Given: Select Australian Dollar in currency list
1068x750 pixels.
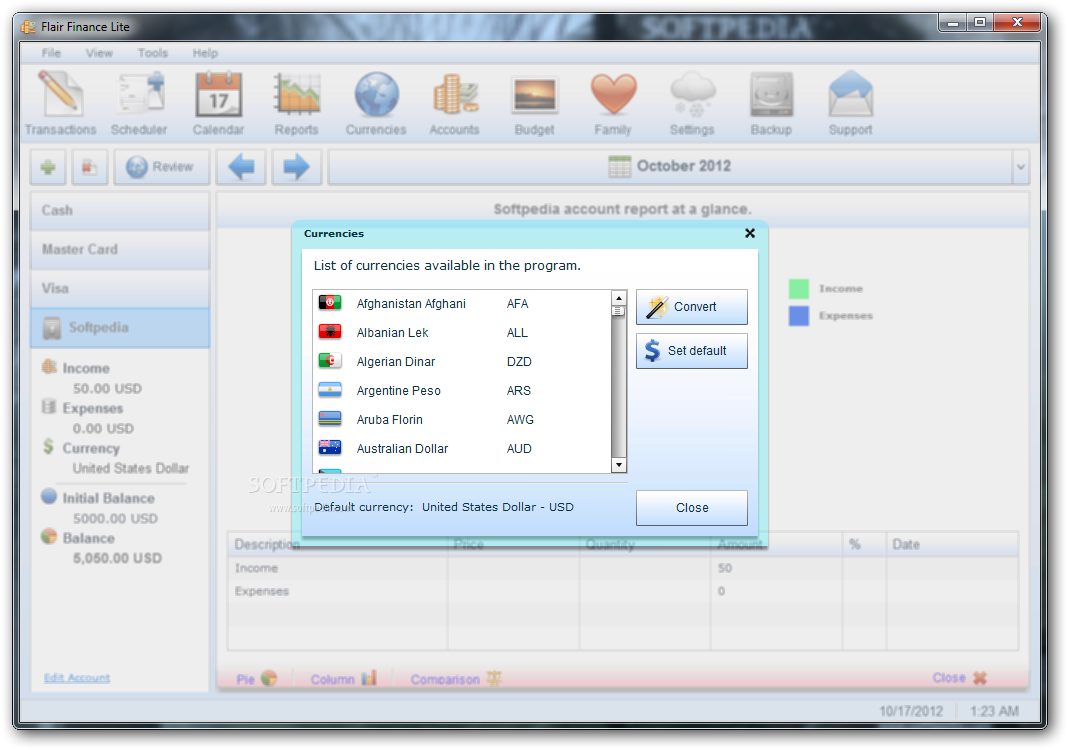Looking at the screenshot, I should [462, 449].
